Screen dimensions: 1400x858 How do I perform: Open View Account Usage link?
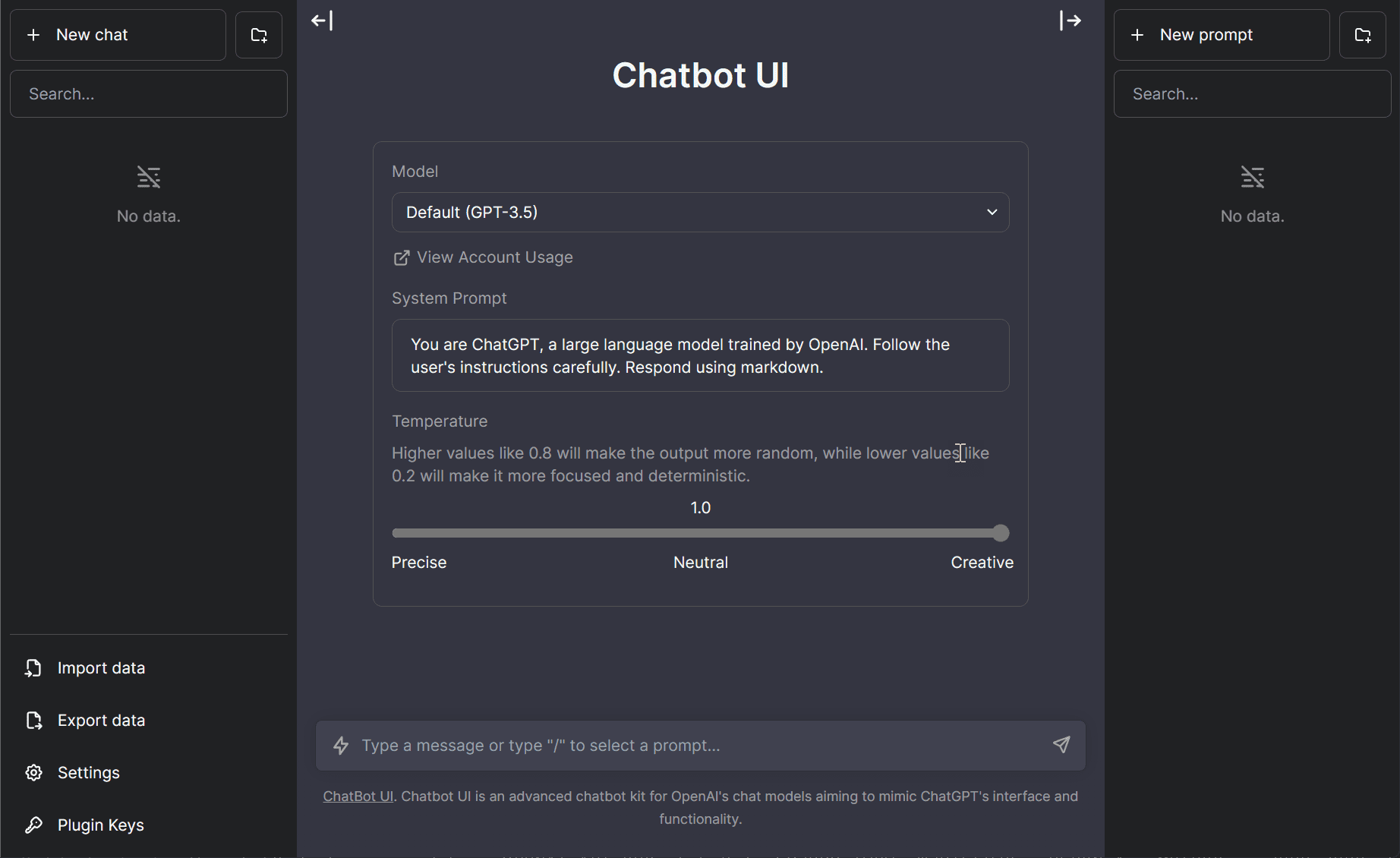click(494, 257)
